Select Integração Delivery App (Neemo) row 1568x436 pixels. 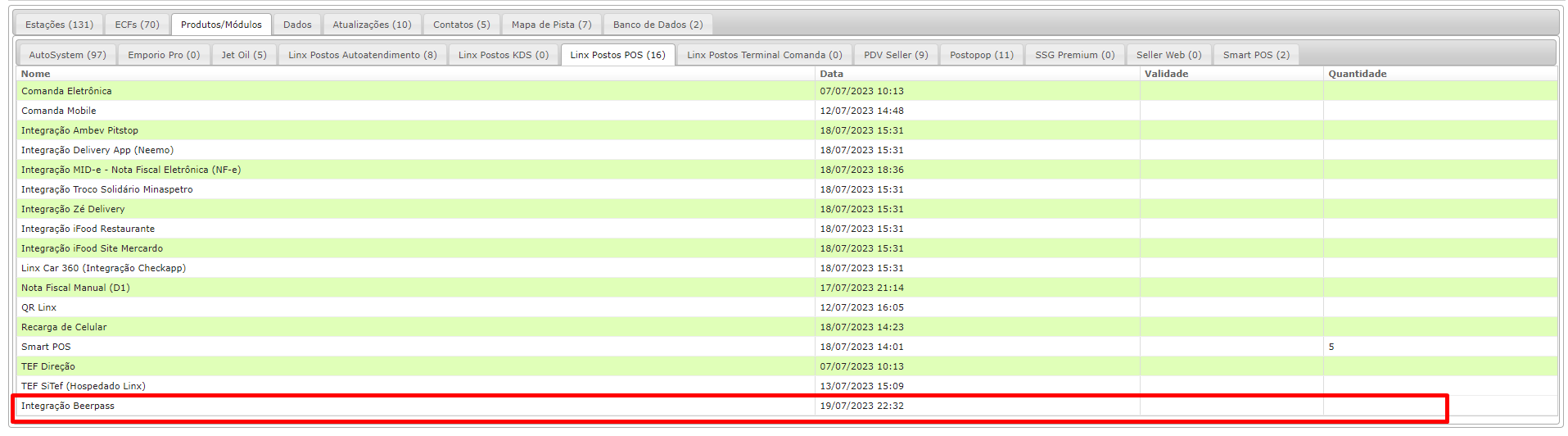(x=787, y=150)
